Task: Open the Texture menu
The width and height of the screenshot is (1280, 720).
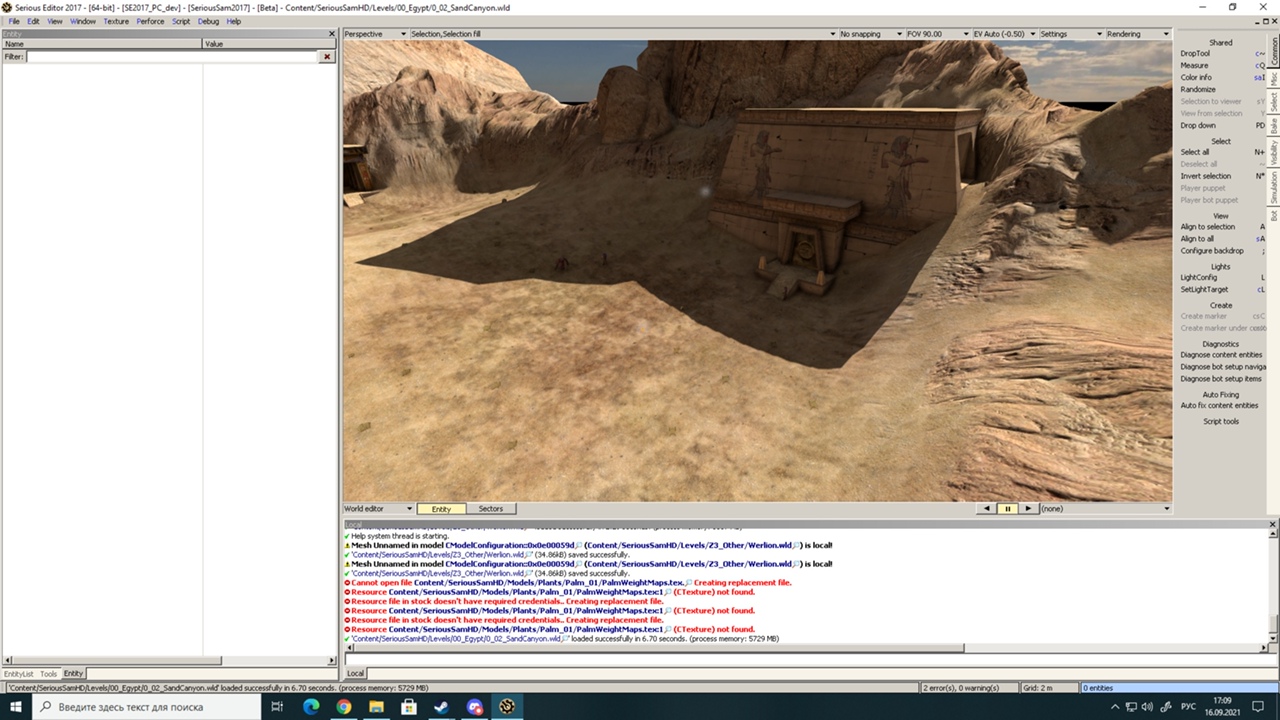Action: pos(116,21)
